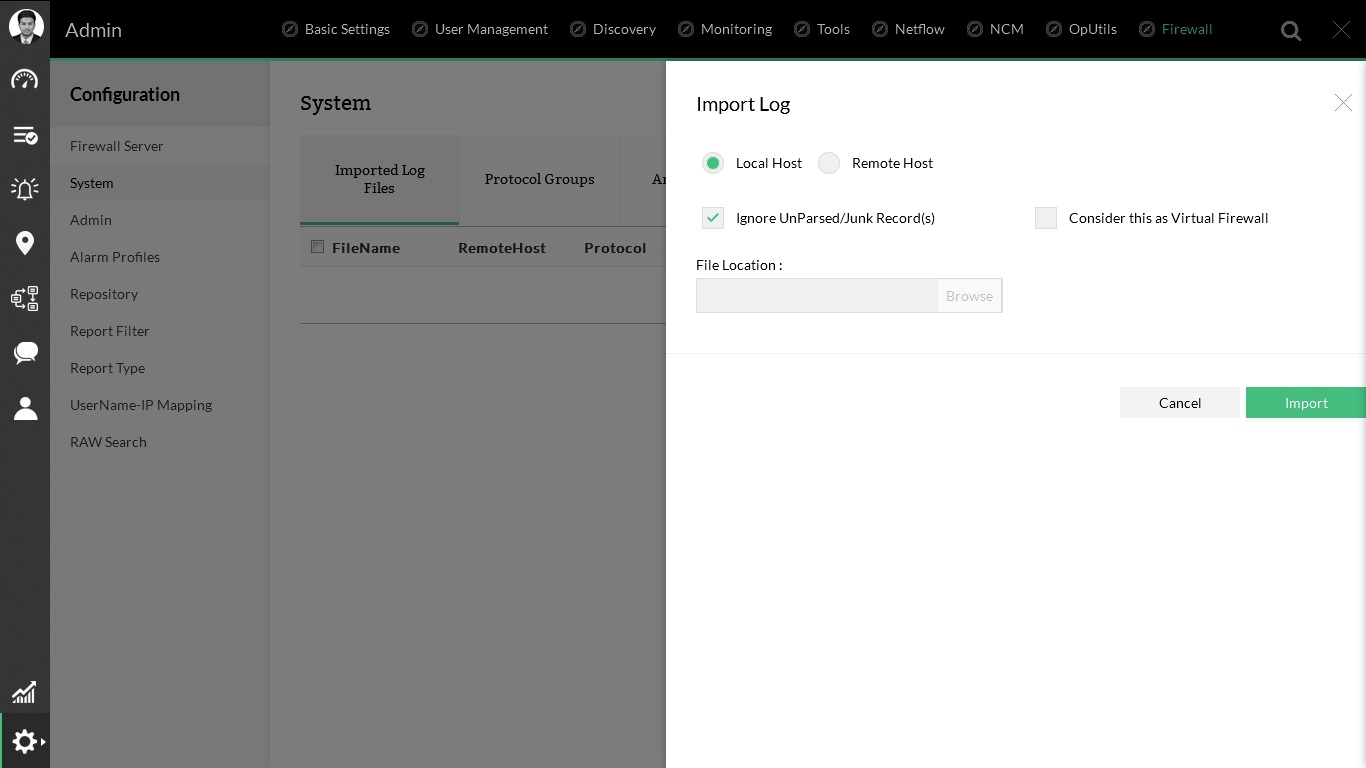This screenshot has height=768, width=1366.
Task: Open UserName-IP Mapping settings
Action: [x=160, y=405]
